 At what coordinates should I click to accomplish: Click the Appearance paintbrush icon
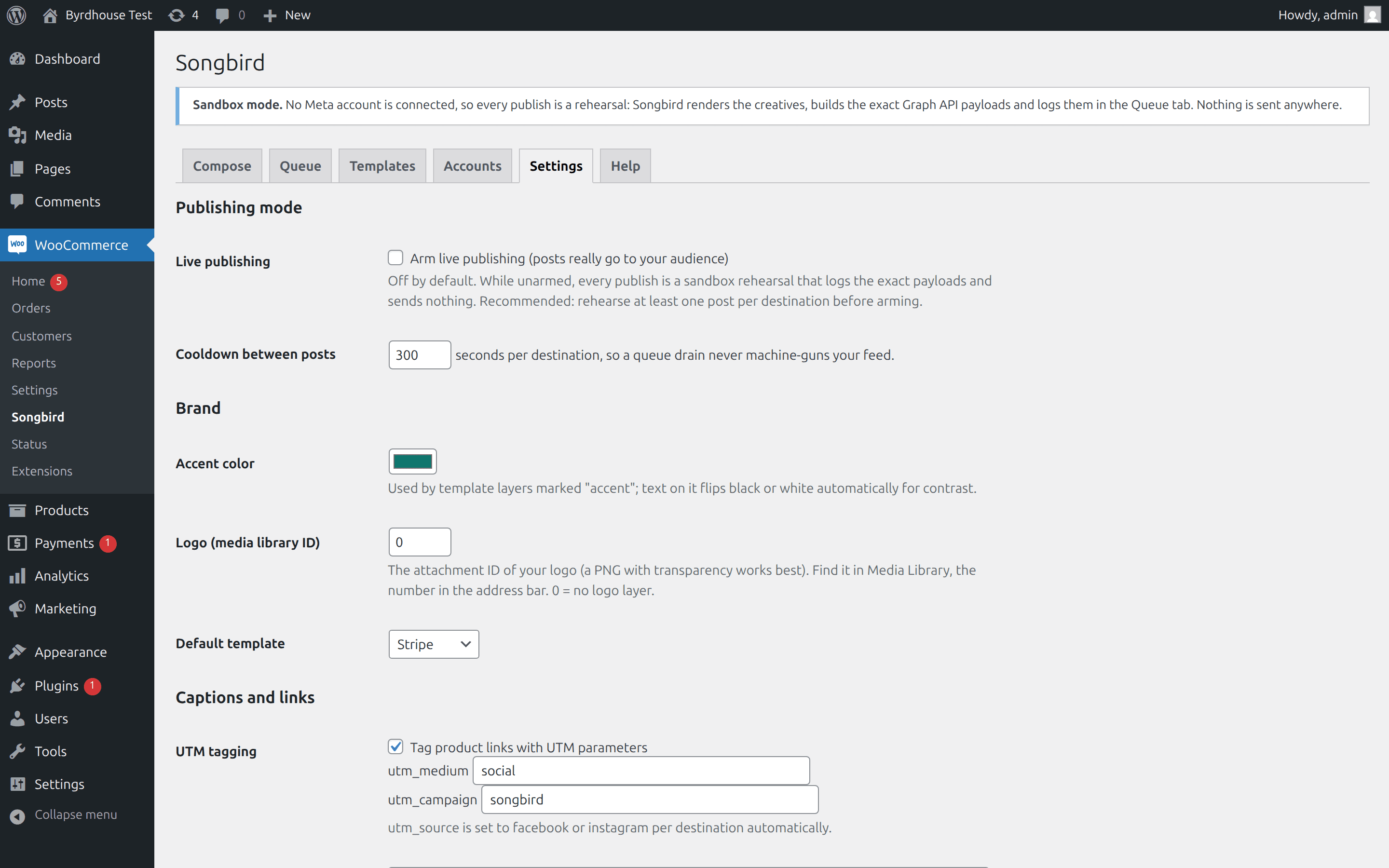(18, 652)
